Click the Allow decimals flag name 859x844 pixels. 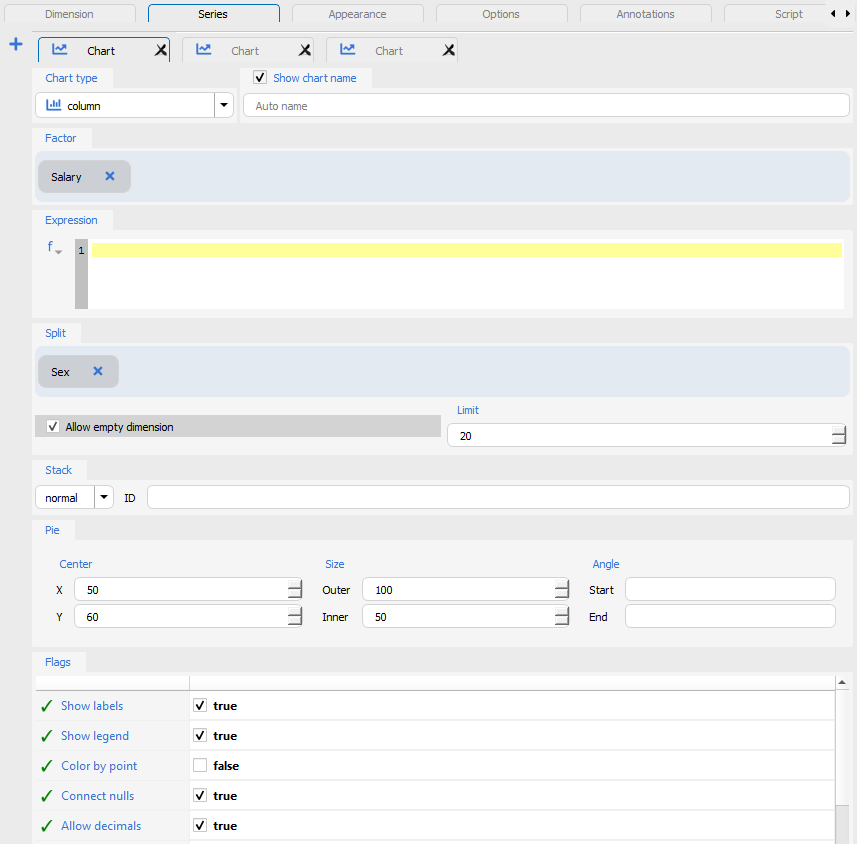click(x=101, y=826)
